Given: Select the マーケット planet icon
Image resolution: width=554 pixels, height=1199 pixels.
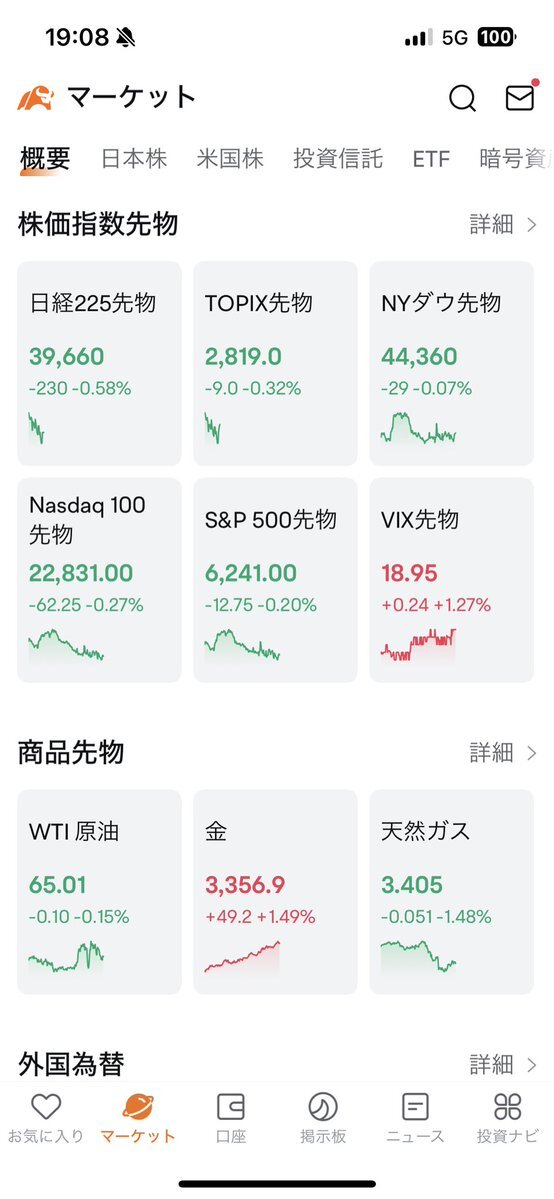Looking at the screenshot, I should [x=138, y=1106].
